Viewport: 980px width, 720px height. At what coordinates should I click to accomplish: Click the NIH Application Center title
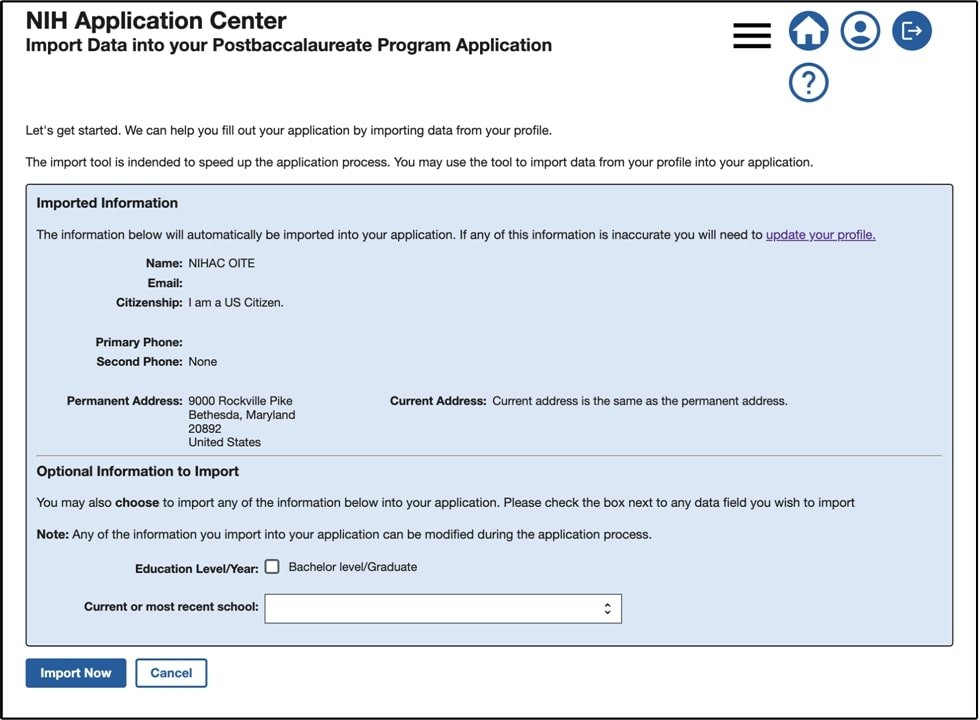point(156,20)
